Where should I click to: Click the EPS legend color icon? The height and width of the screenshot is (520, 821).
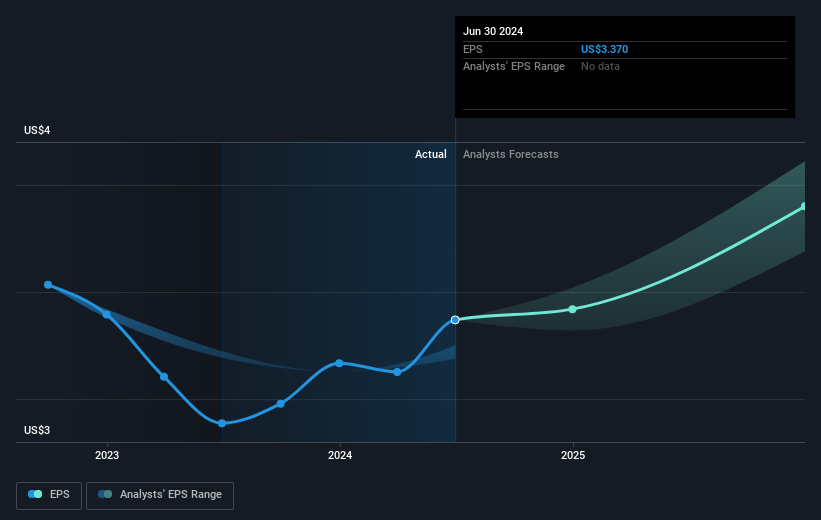coord(35,494)
